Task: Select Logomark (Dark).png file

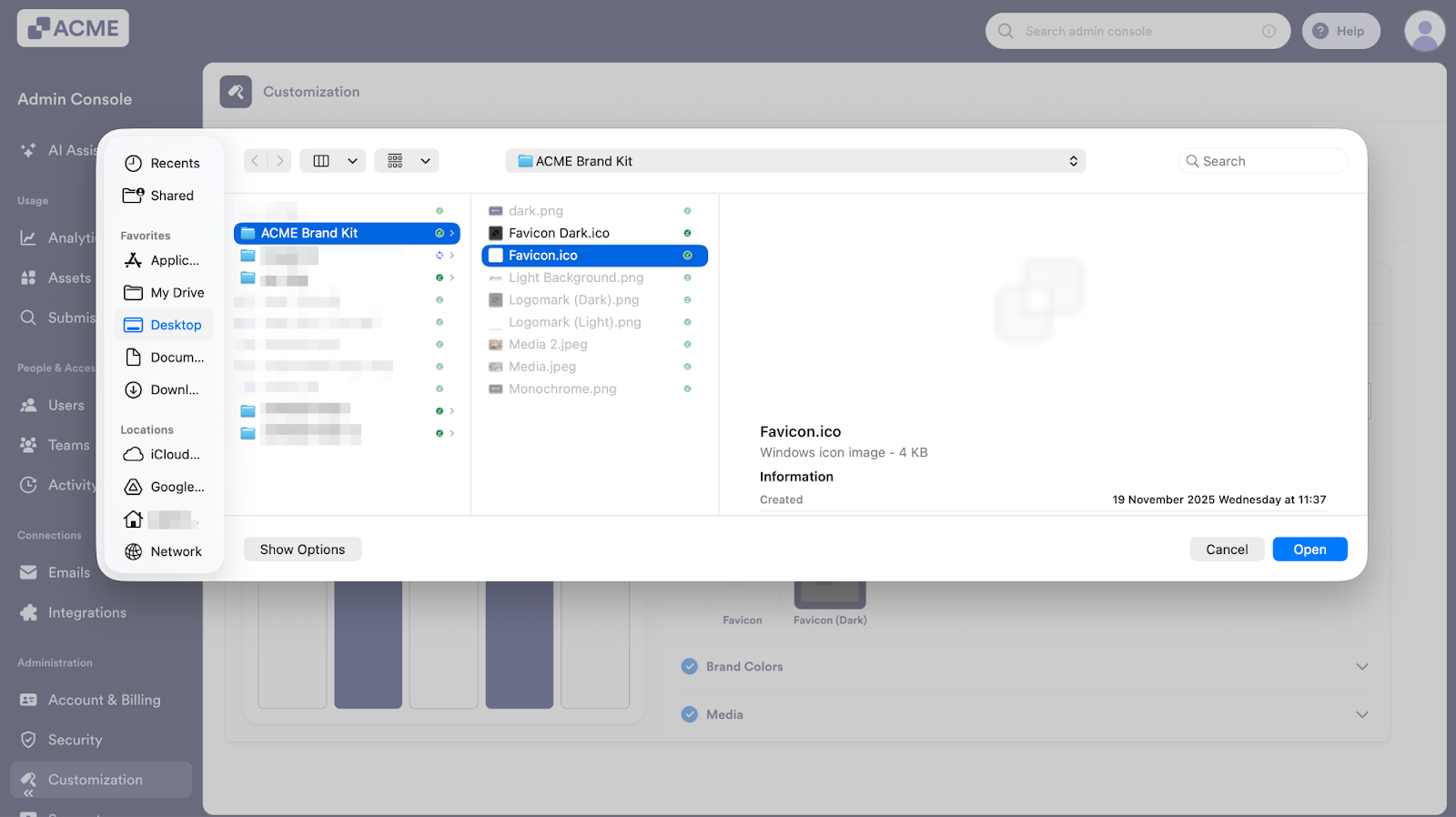Action: pos(594,300)
